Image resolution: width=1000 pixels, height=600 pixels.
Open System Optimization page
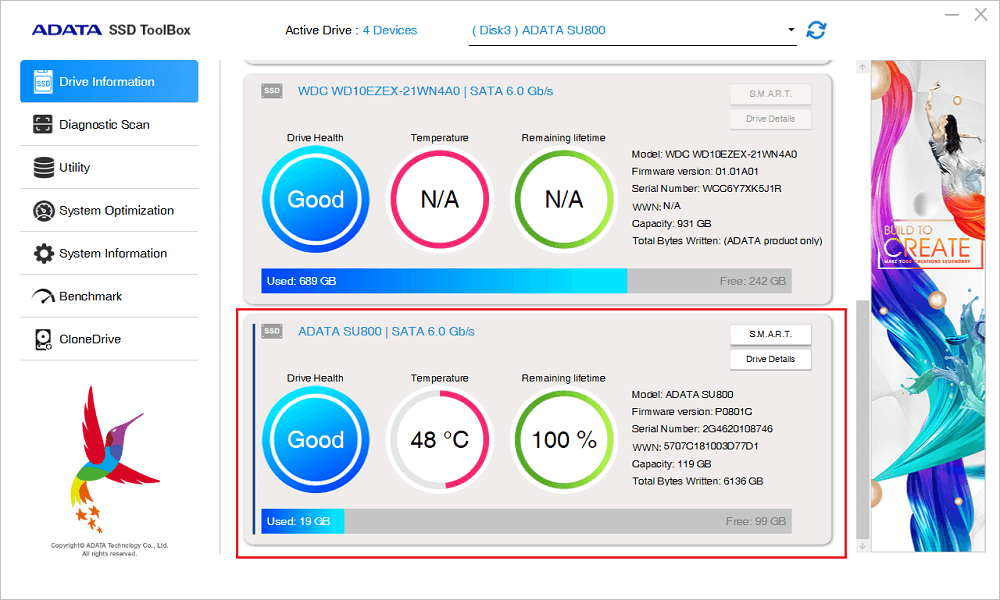click(x=109, y=210)
